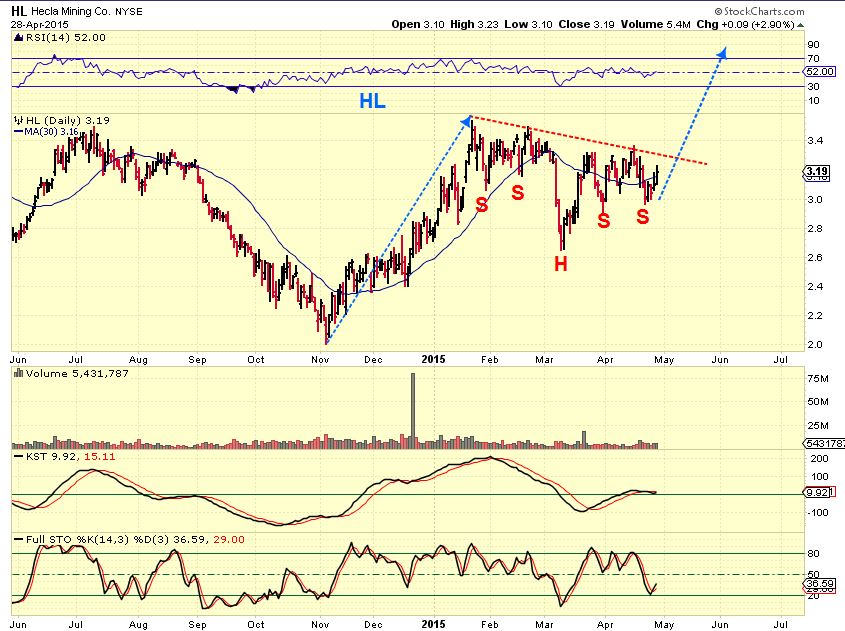Click the 2.0 price axis label
Viewport: 845px width, 631px height.
click(815, 344)
